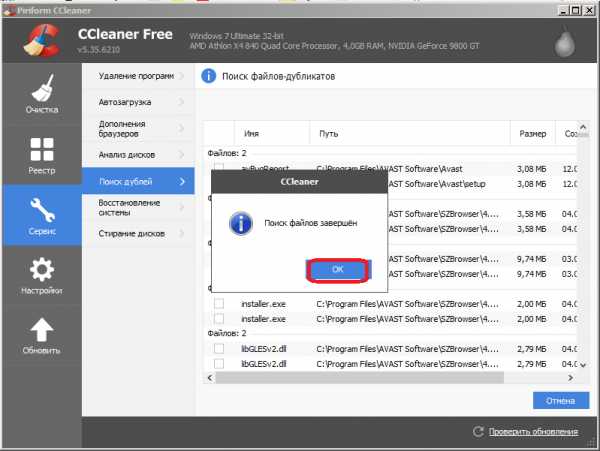Viewport: 600px width, 451px height.
Task: Click the 'Файлов: 2' group above libGLESv2.dll
Action: (227, 333)
